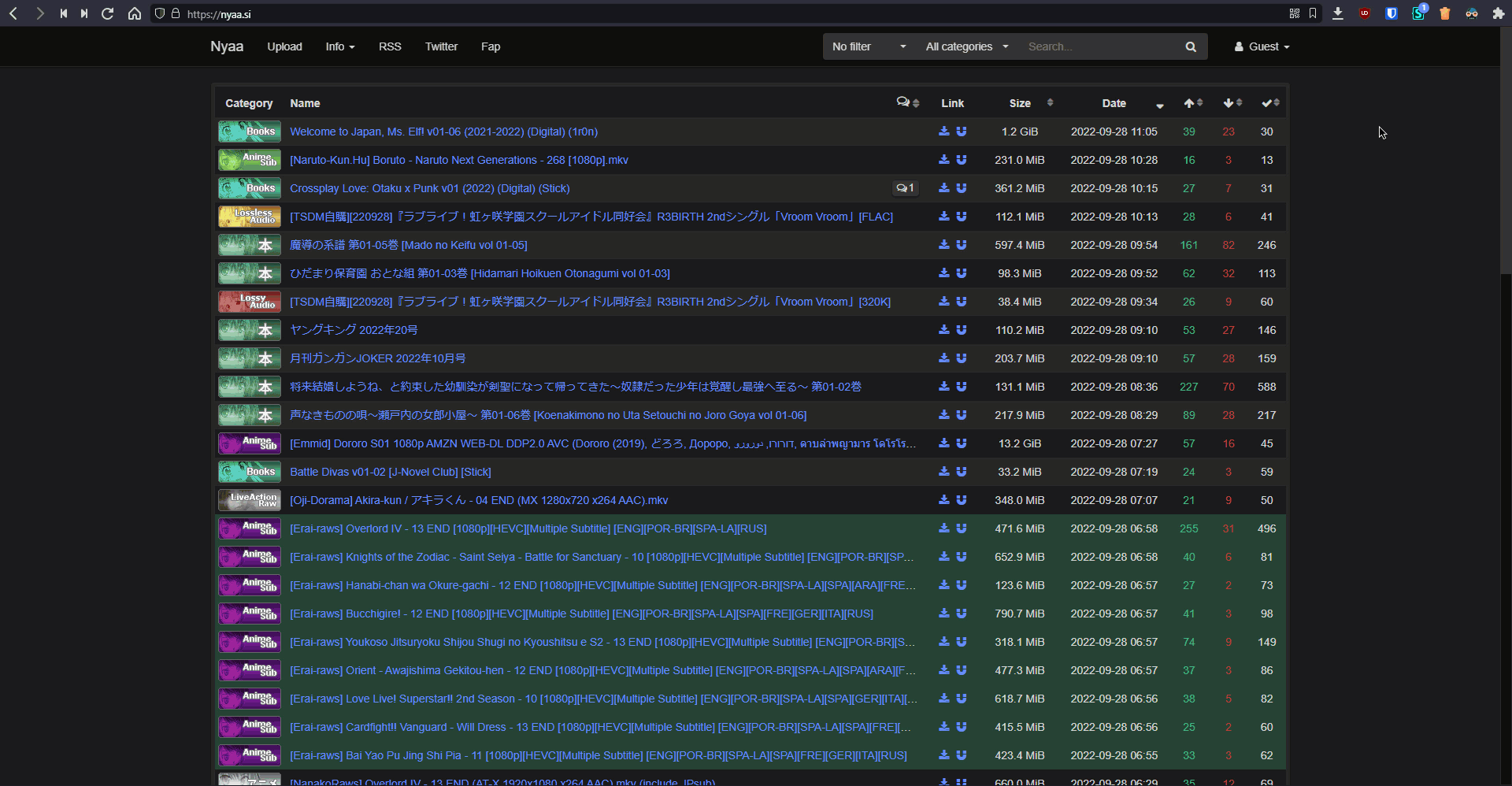1512x786 pixels.
Task: Click date 2022-09-28 09:54
Action: tap(1114, 245)
